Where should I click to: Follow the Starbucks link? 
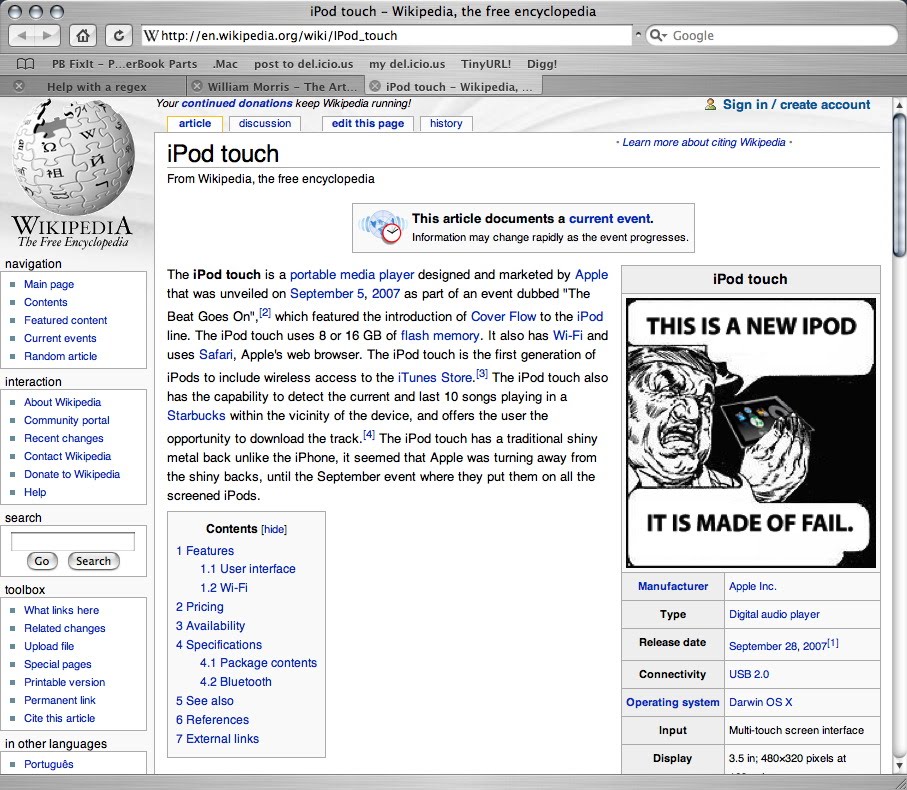coord(196,416)
